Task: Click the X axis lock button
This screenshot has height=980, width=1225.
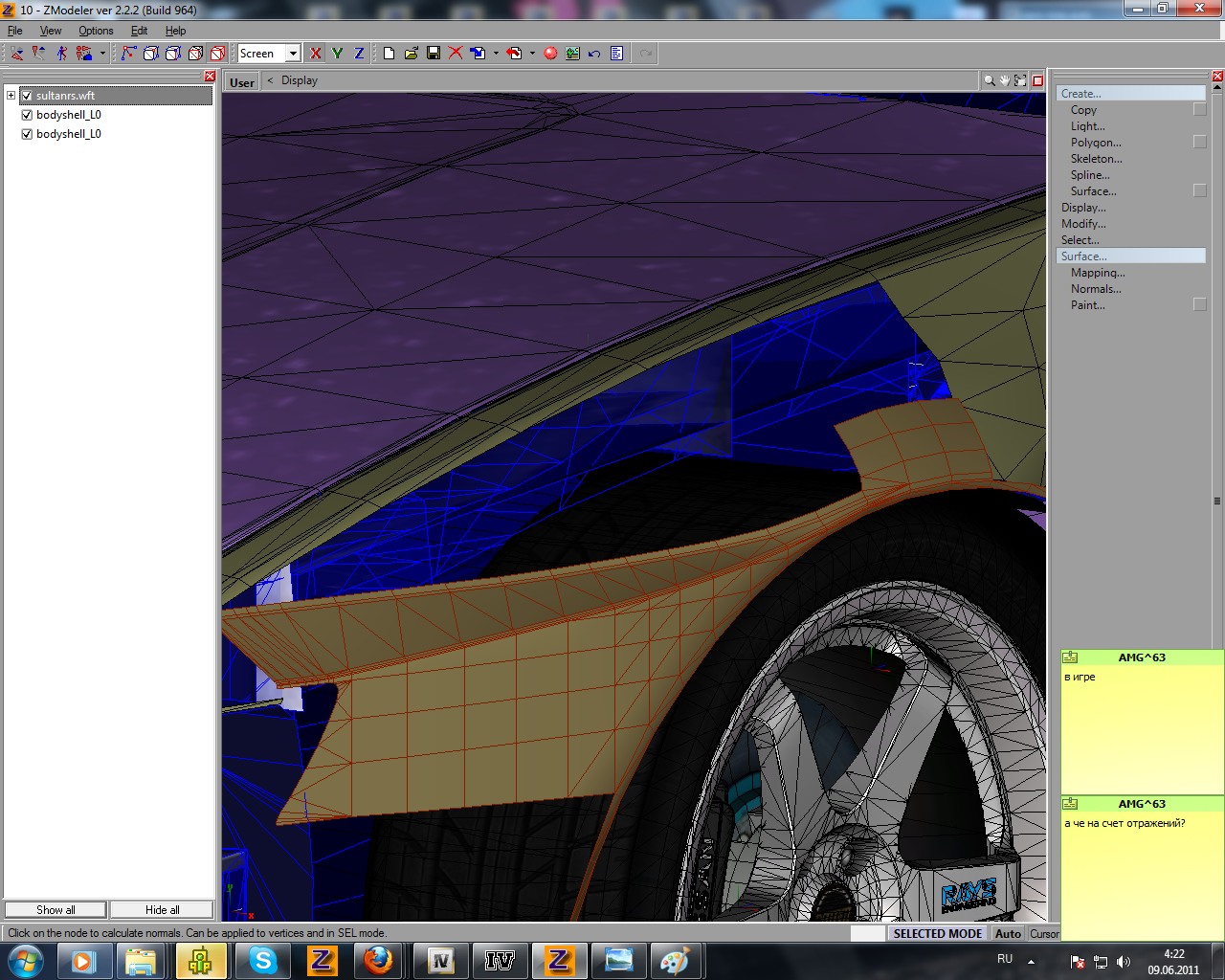Action: [316, 54]
